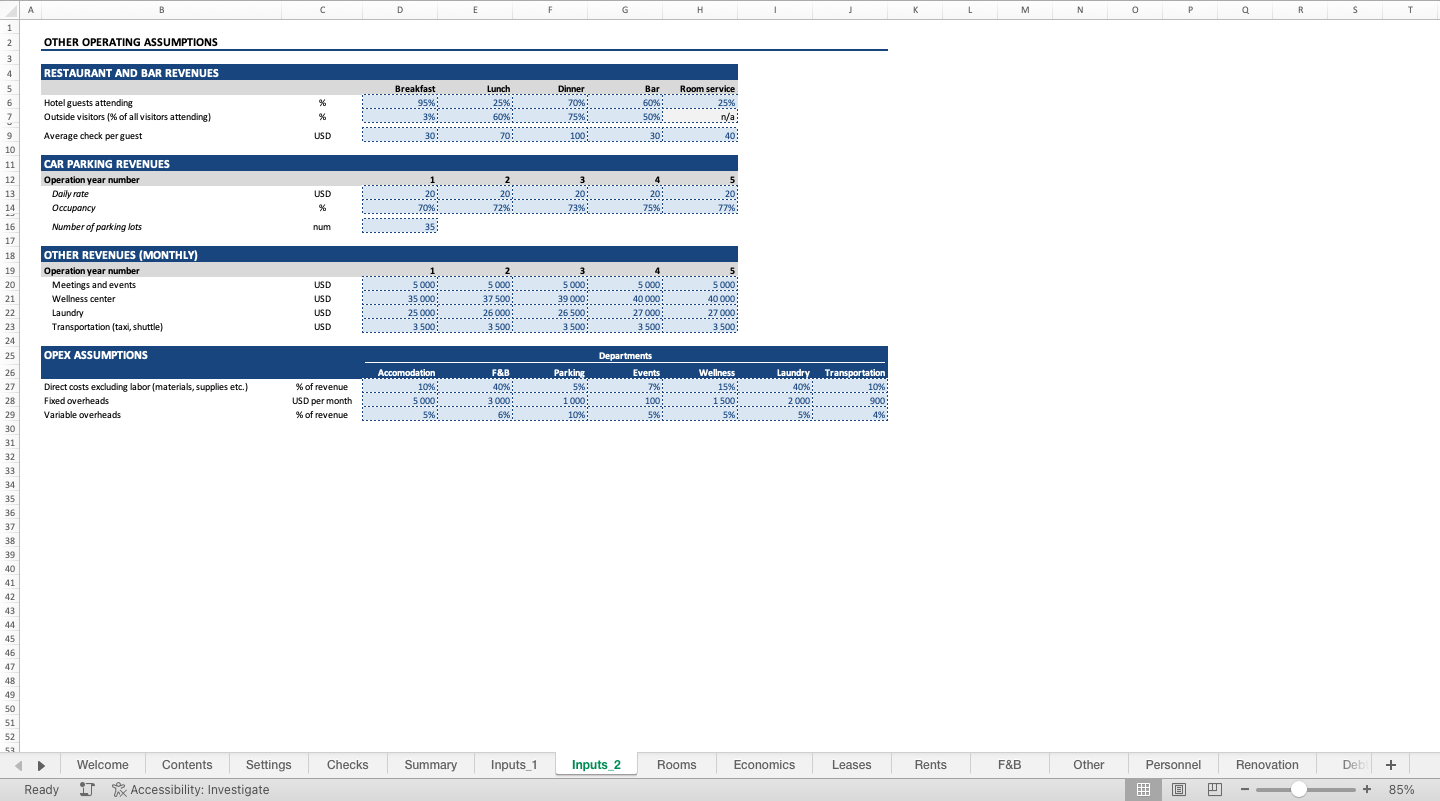Switch to Normal view in status bar
The height and width of the screenshot is (801, 1440).
coord(1143,789)
